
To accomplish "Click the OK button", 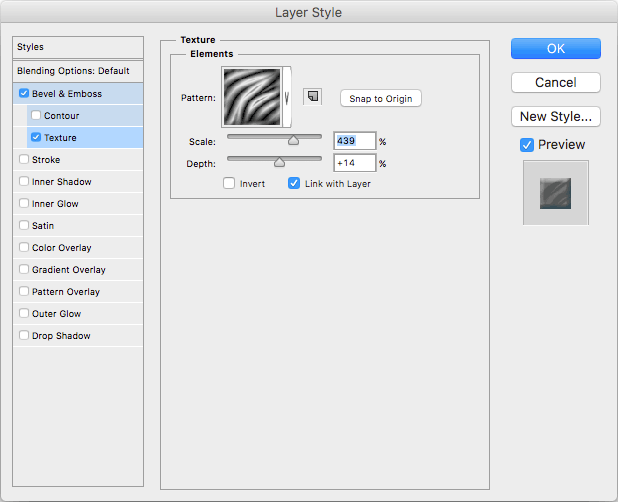I will click(556, 48).
